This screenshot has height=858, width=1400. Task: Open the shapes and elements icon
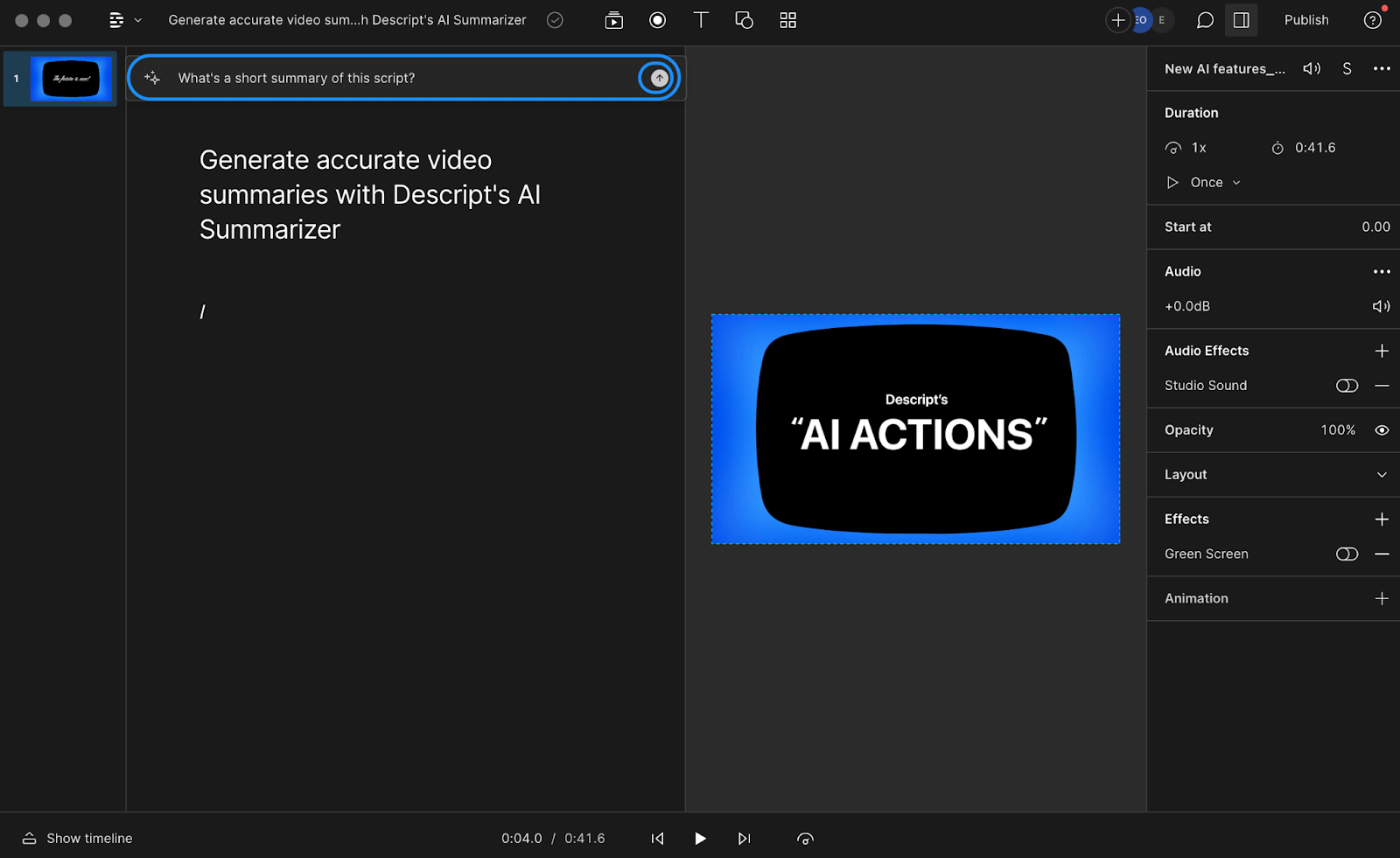coord(744,20)
